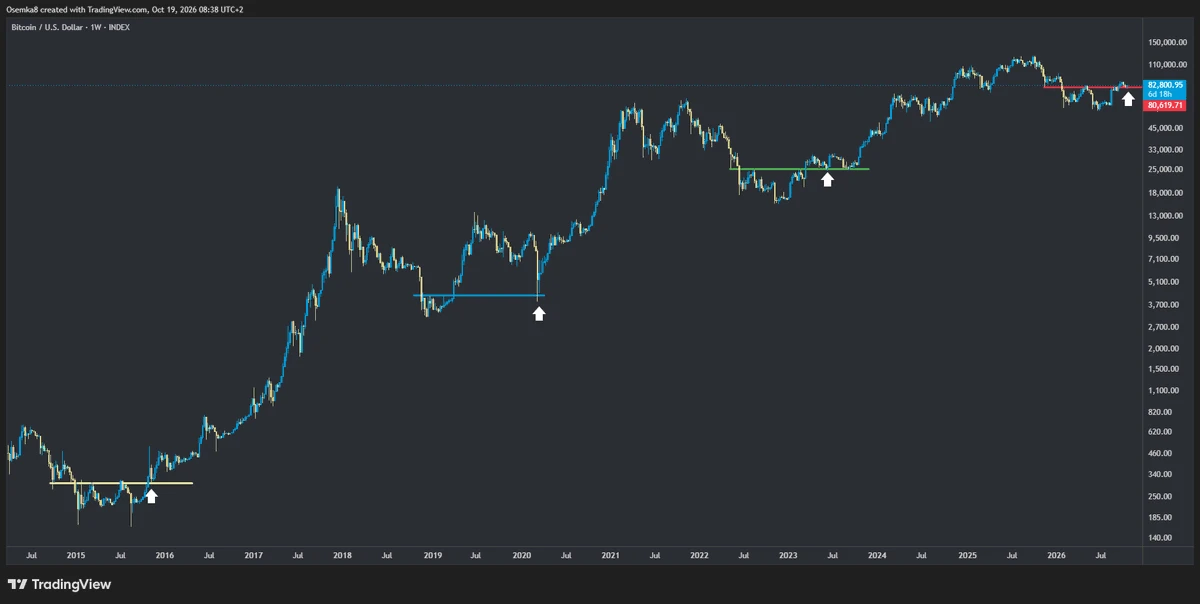Image resolution: width=1200 pixels, height=604 pixels.
Task: Click the red price label 80,619.71
Action: [1166, 105]
